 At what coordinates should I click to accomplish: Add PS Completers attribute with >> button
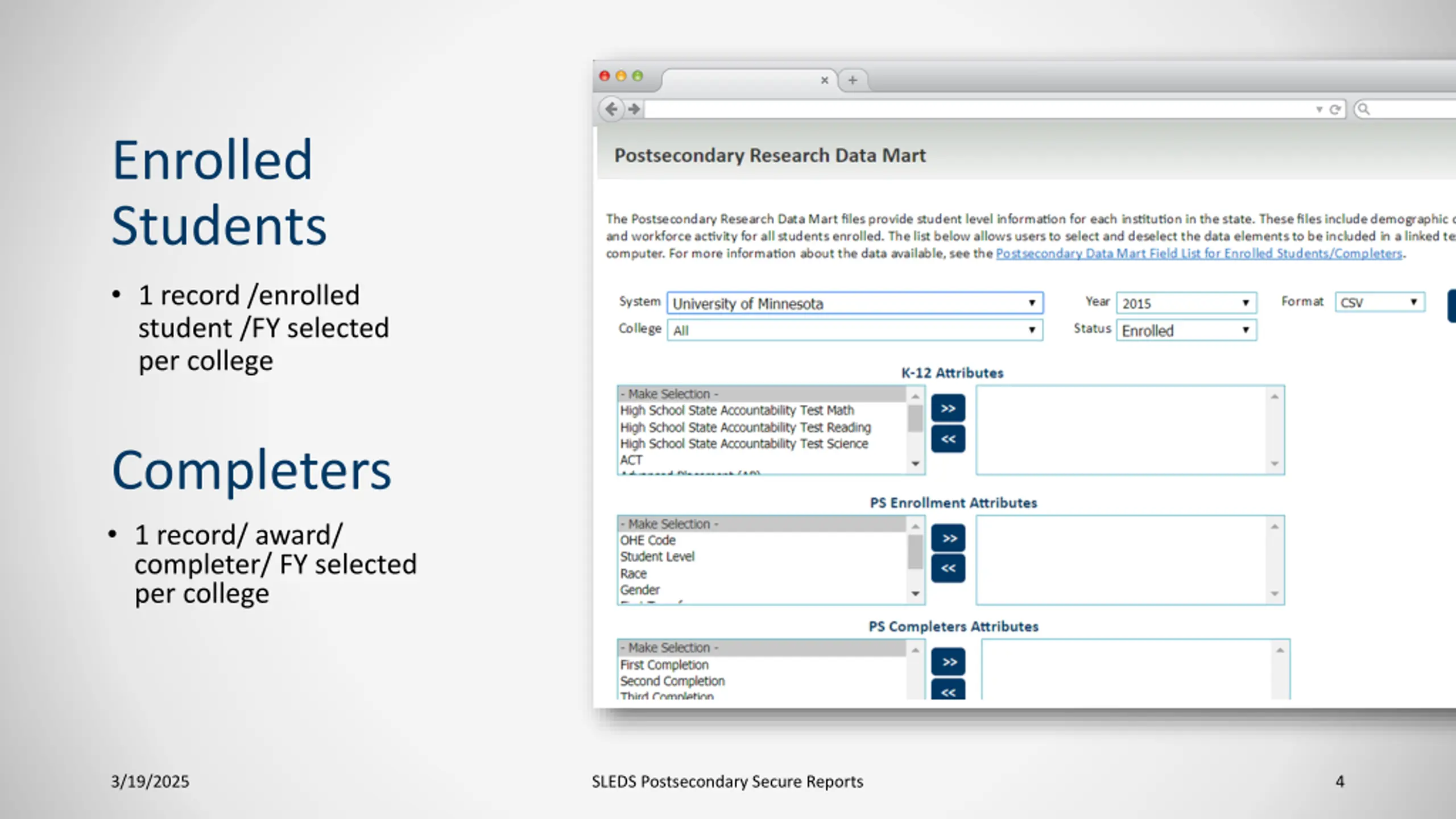948,662
